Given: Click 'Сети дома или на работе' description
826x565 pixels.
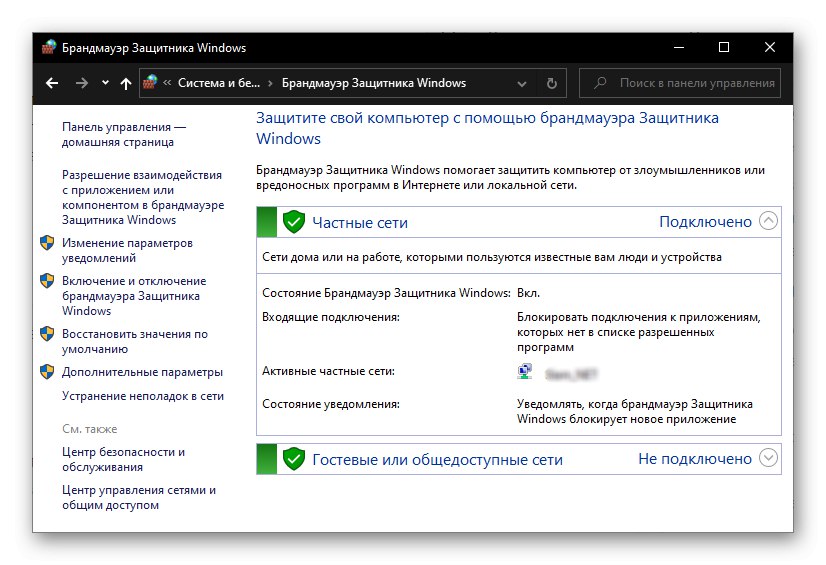Looking at the screenshot, I should [x=492, y=257].
